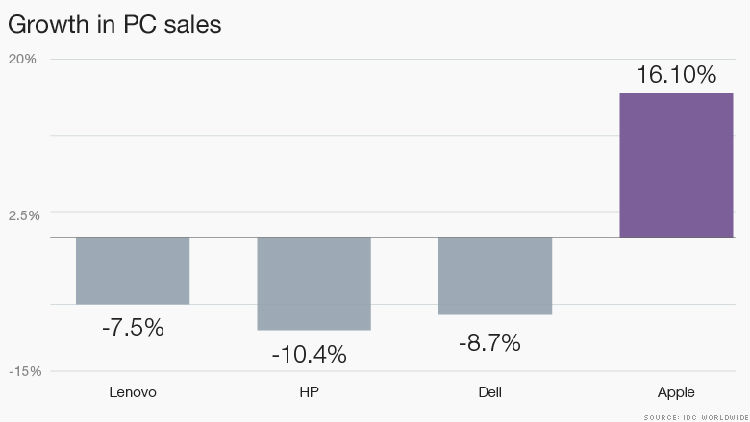Select the gray HP bar

[314, 283]
